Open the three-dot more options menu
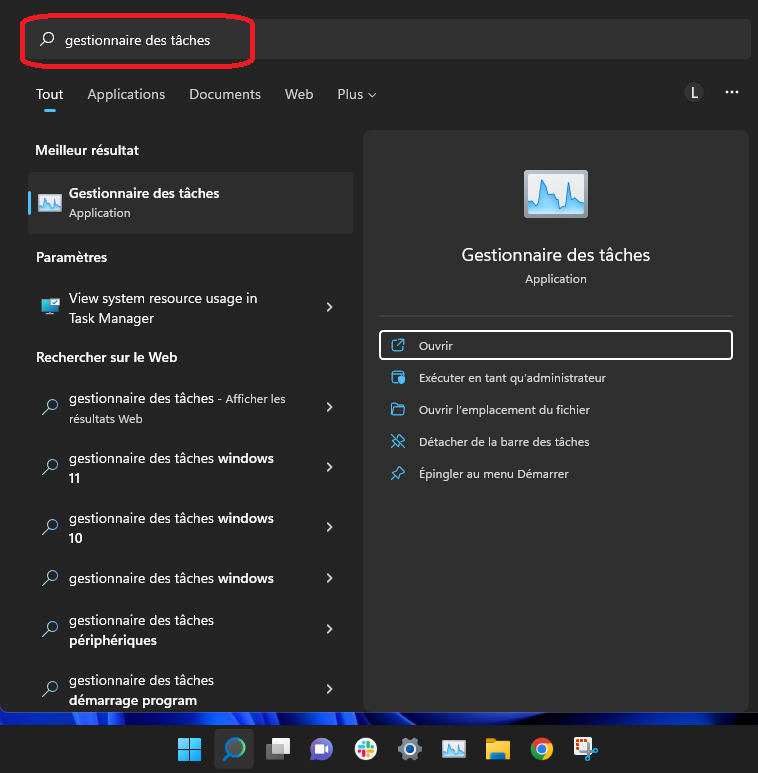 pos(732,93)
